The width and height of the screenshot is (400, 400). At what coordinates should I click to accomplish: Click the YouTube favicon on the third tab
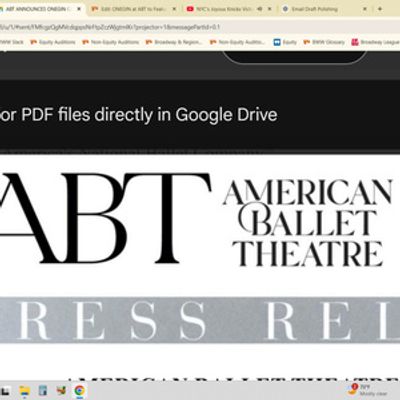(x=190, y=9)
